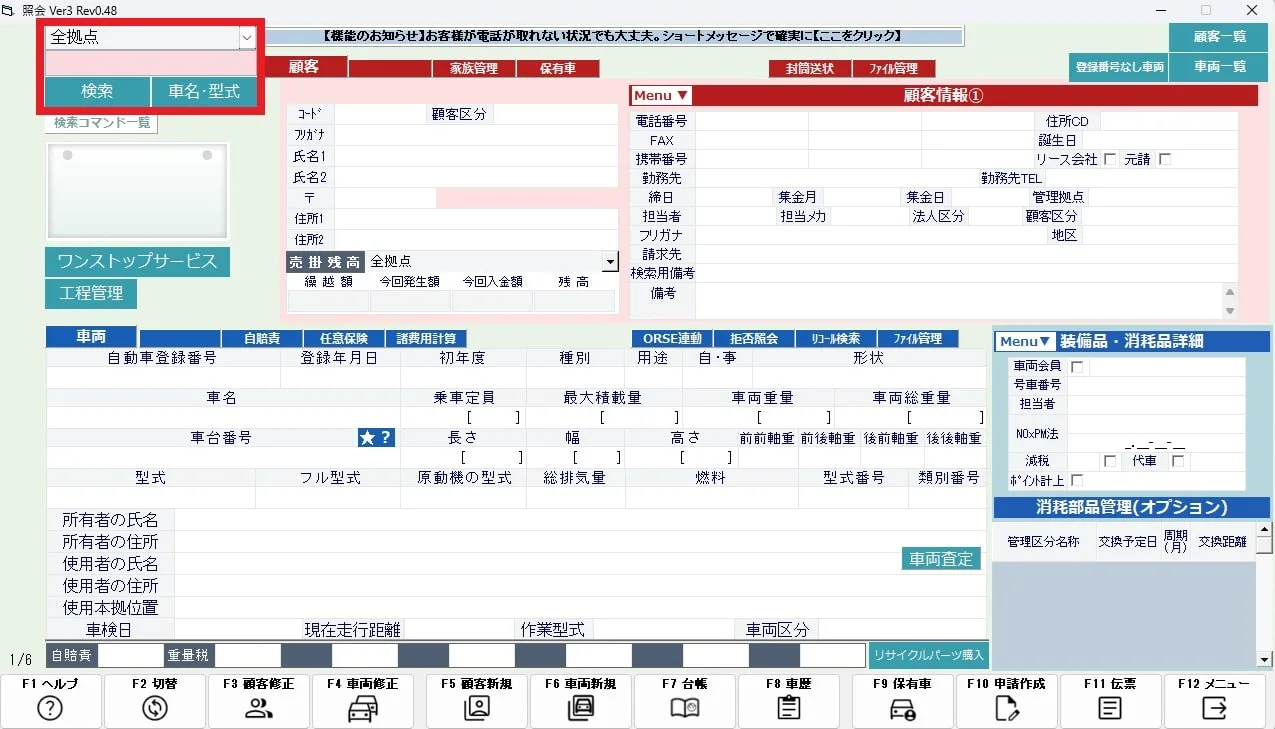Tick the 元請 checkbox
Viewport: 1275px width, 729px height.
click(1164, 159)
